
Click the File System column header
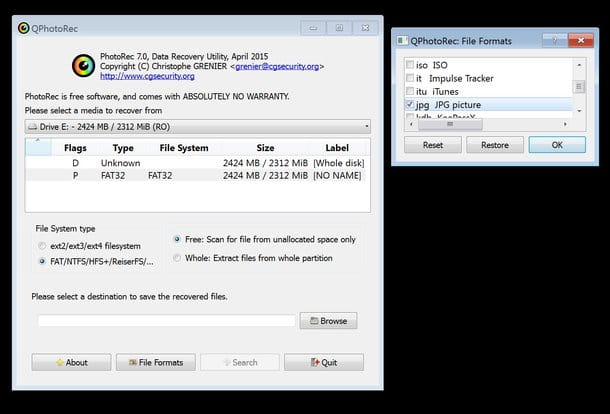pyautogui.click(x=184, y=148)
